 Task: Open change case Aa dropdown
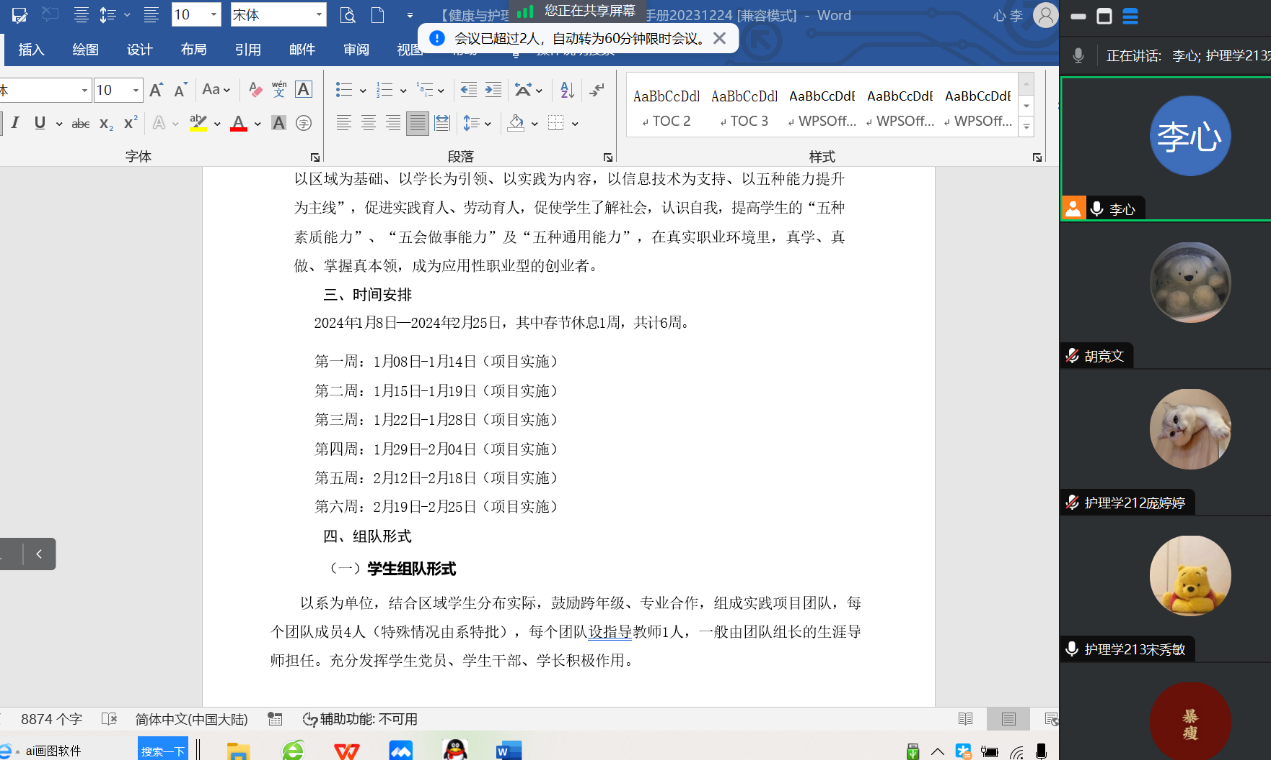(x=216, y=90)
